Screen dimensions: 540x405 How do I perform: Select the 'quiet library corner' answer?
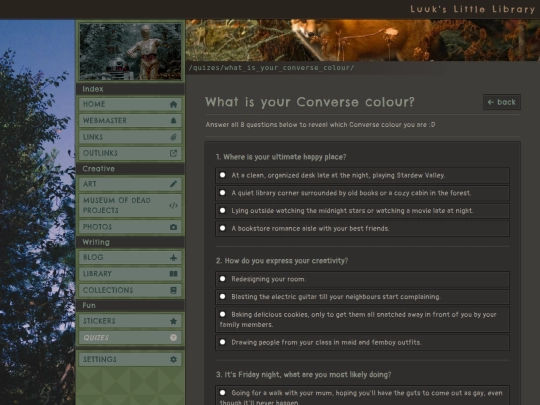tap(362, 193)
